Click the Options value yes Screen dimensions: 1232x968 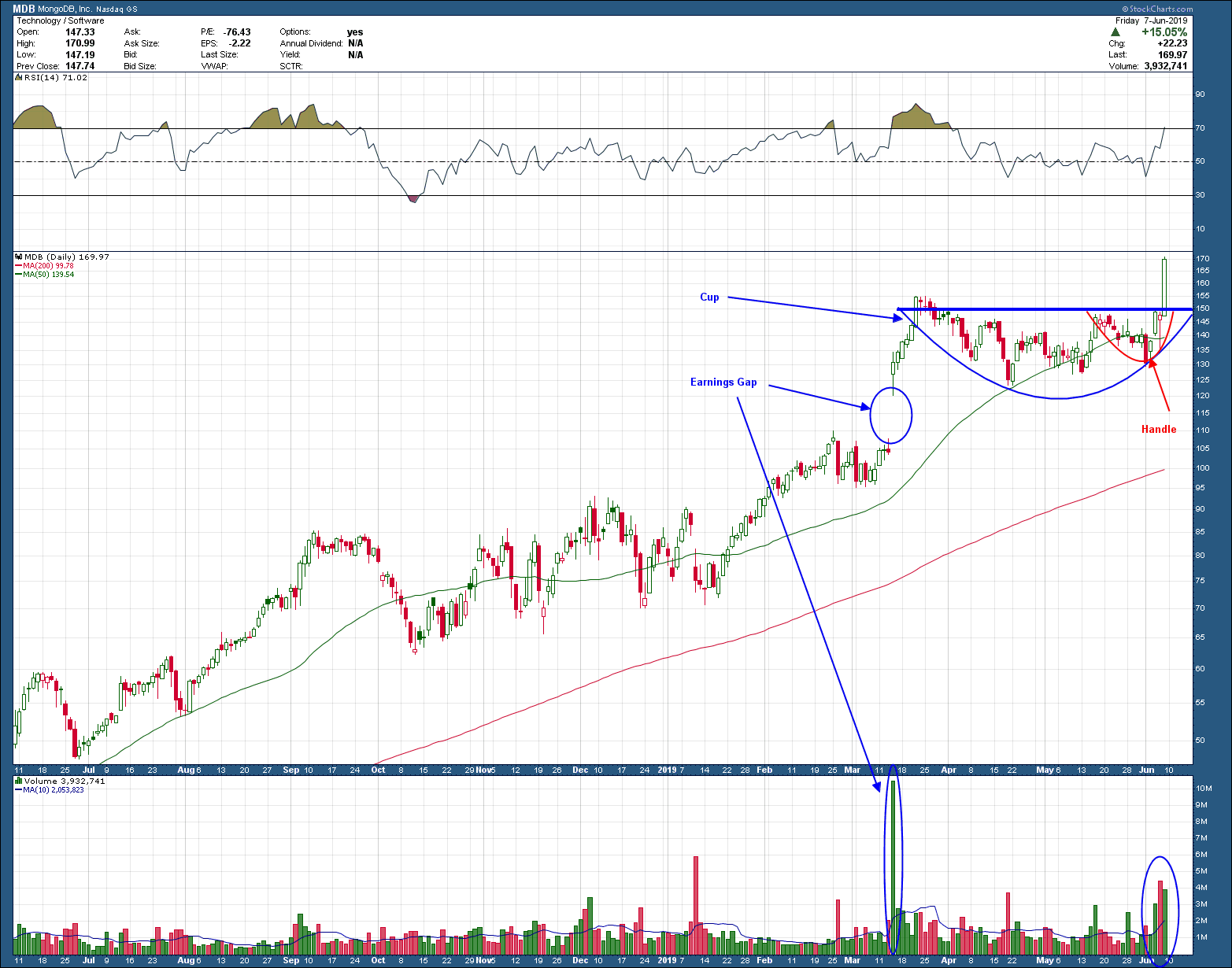pyautogui.click(x=355, y=32)
